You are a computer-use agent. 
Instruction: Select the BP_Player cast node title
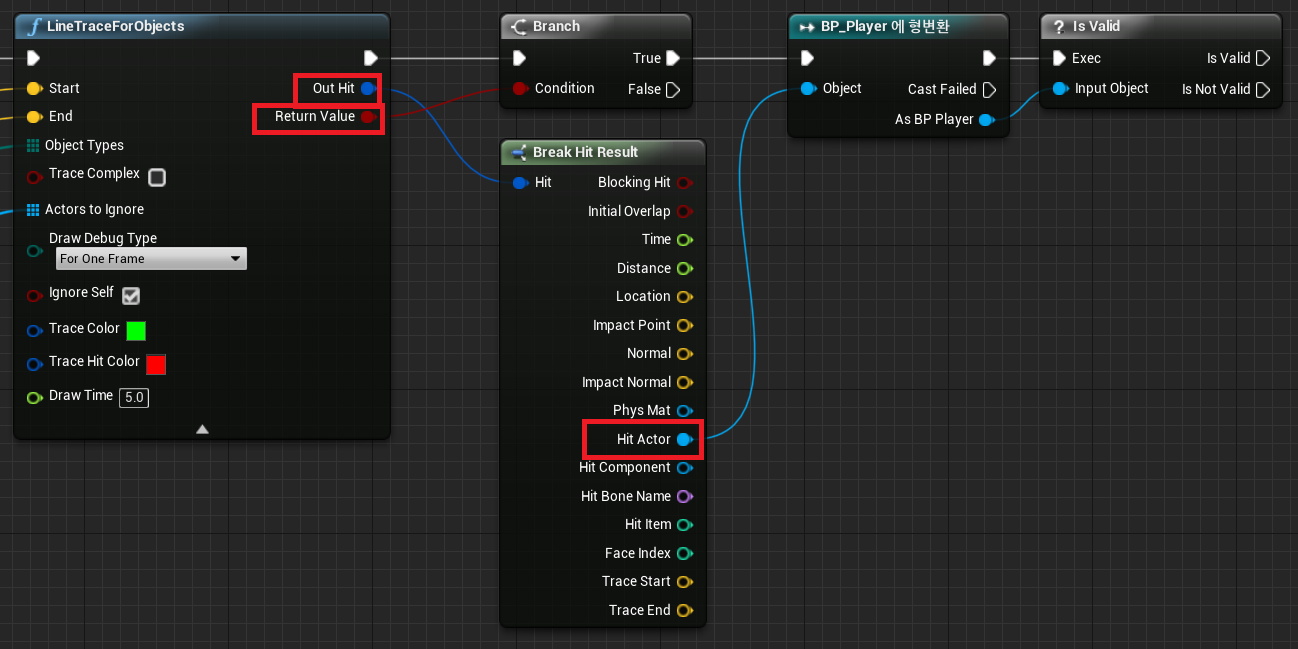coord(884,26)
